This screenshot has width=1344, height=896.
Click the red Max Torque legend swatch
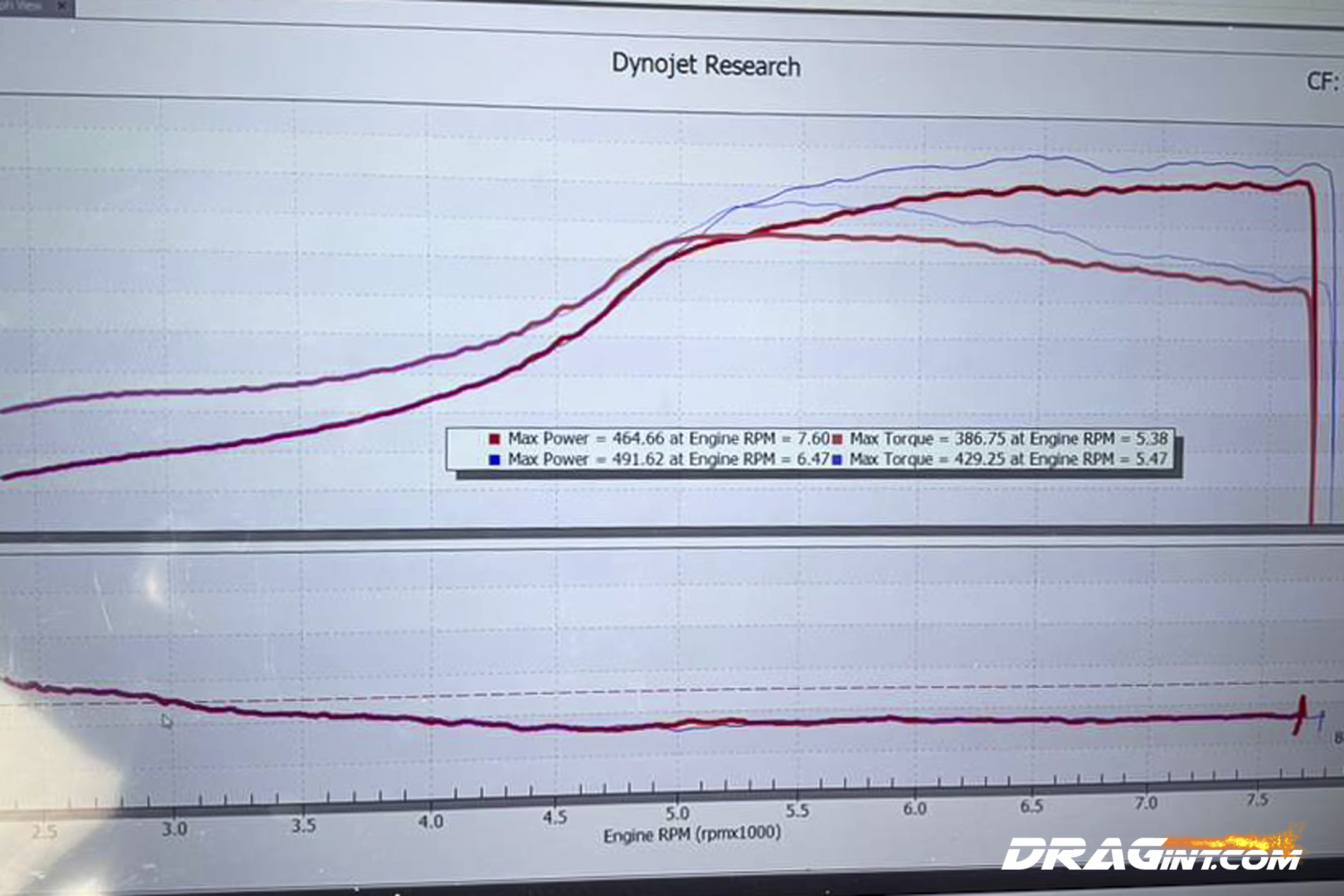click(837, 439)
